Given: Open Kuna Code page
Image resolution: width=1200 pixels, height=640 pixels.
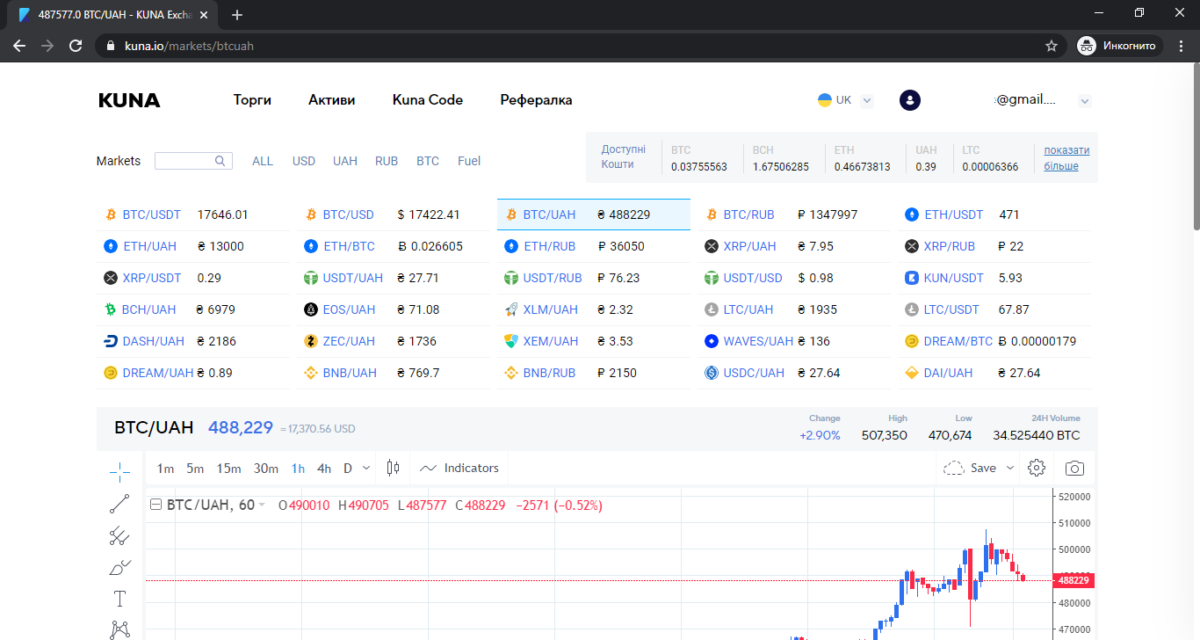Looking at the screenshot, I should [427, 100].
